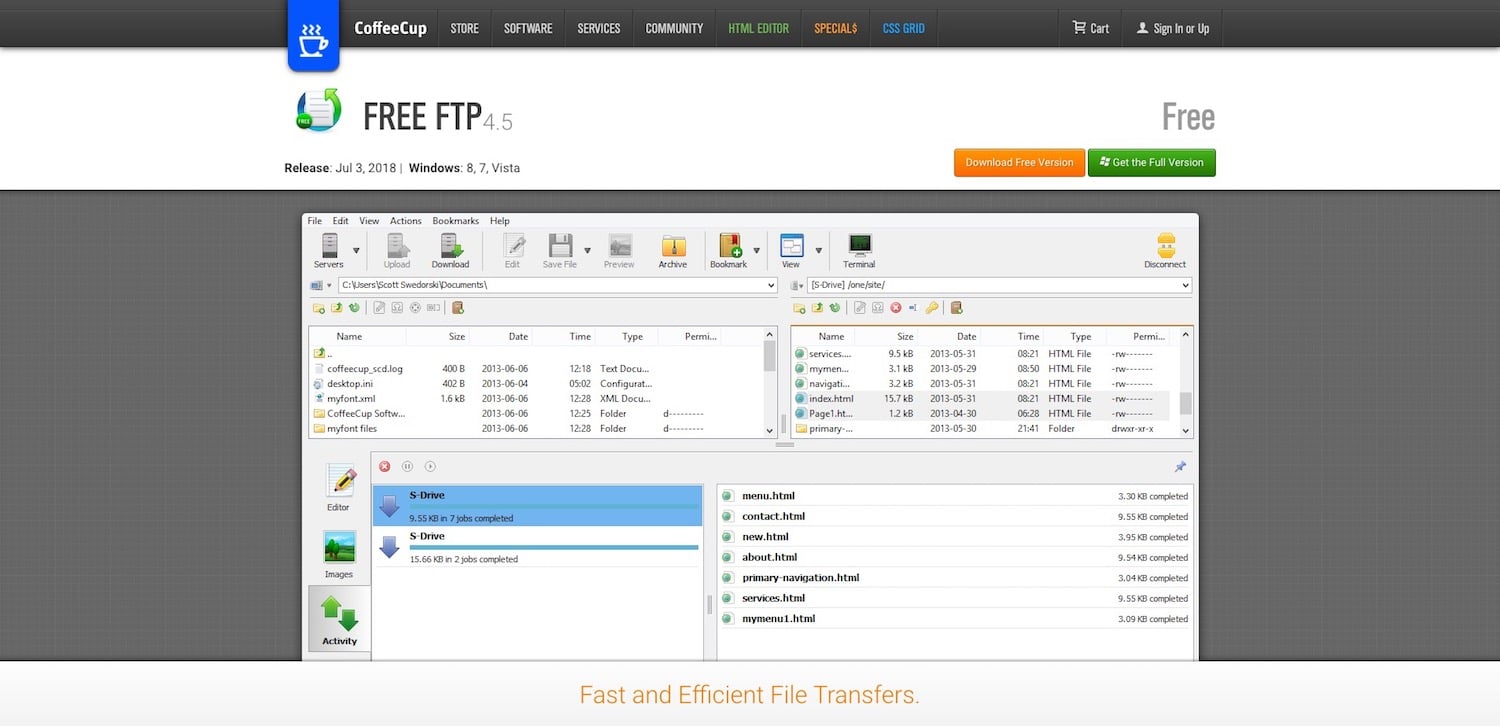Disconnect from the server
Screen dimensions: 1500x726
pyautogui.click(x=1164, y=249)
